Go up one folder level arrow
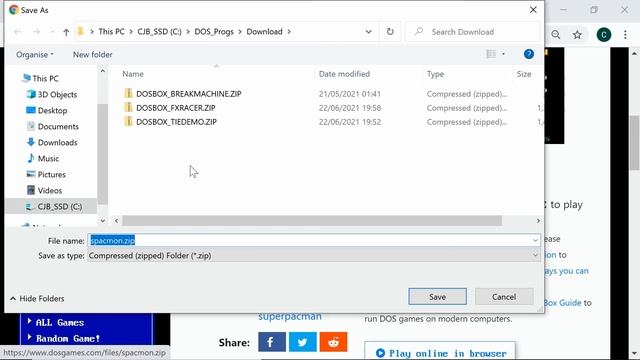This screenshot has width=640, height=360. pos(66,32)
